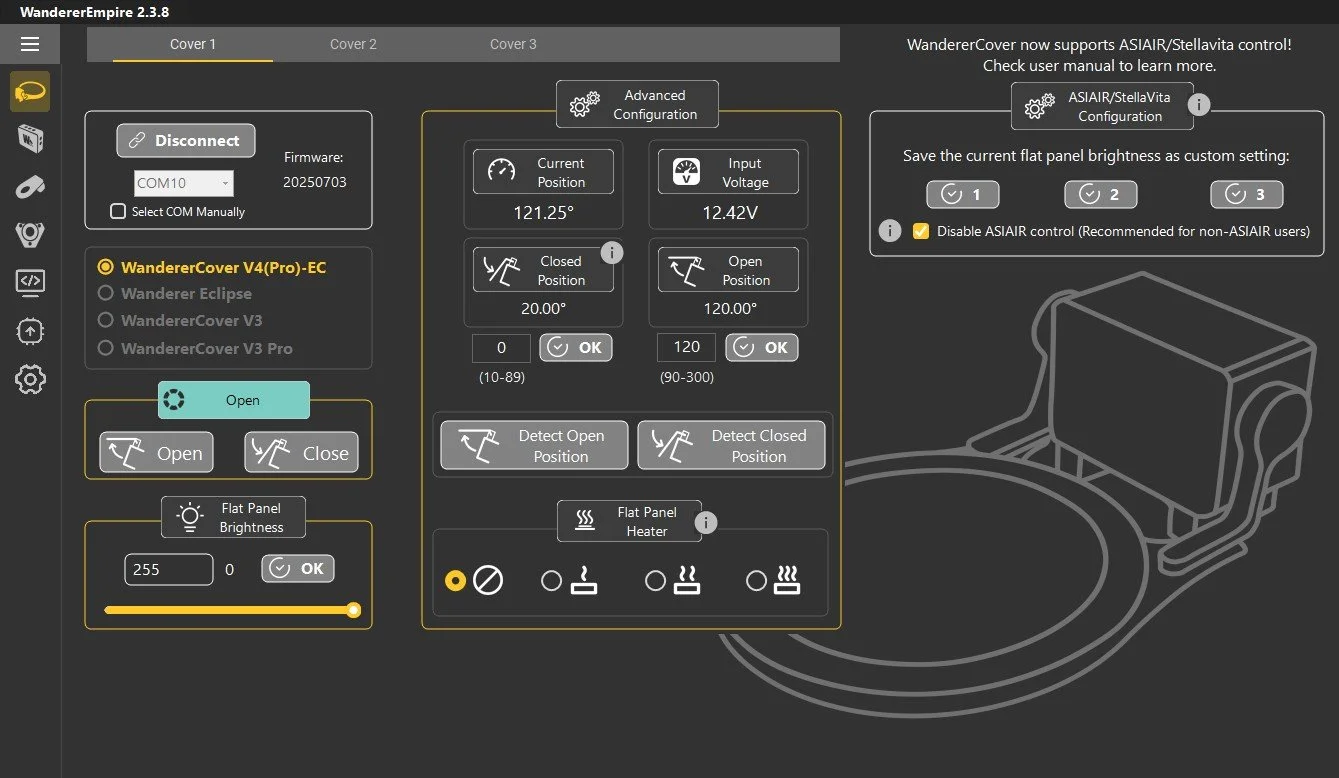Select high heater level radio option
Image resolution: width=1339 pixels, height=778 pixels.
757,580
